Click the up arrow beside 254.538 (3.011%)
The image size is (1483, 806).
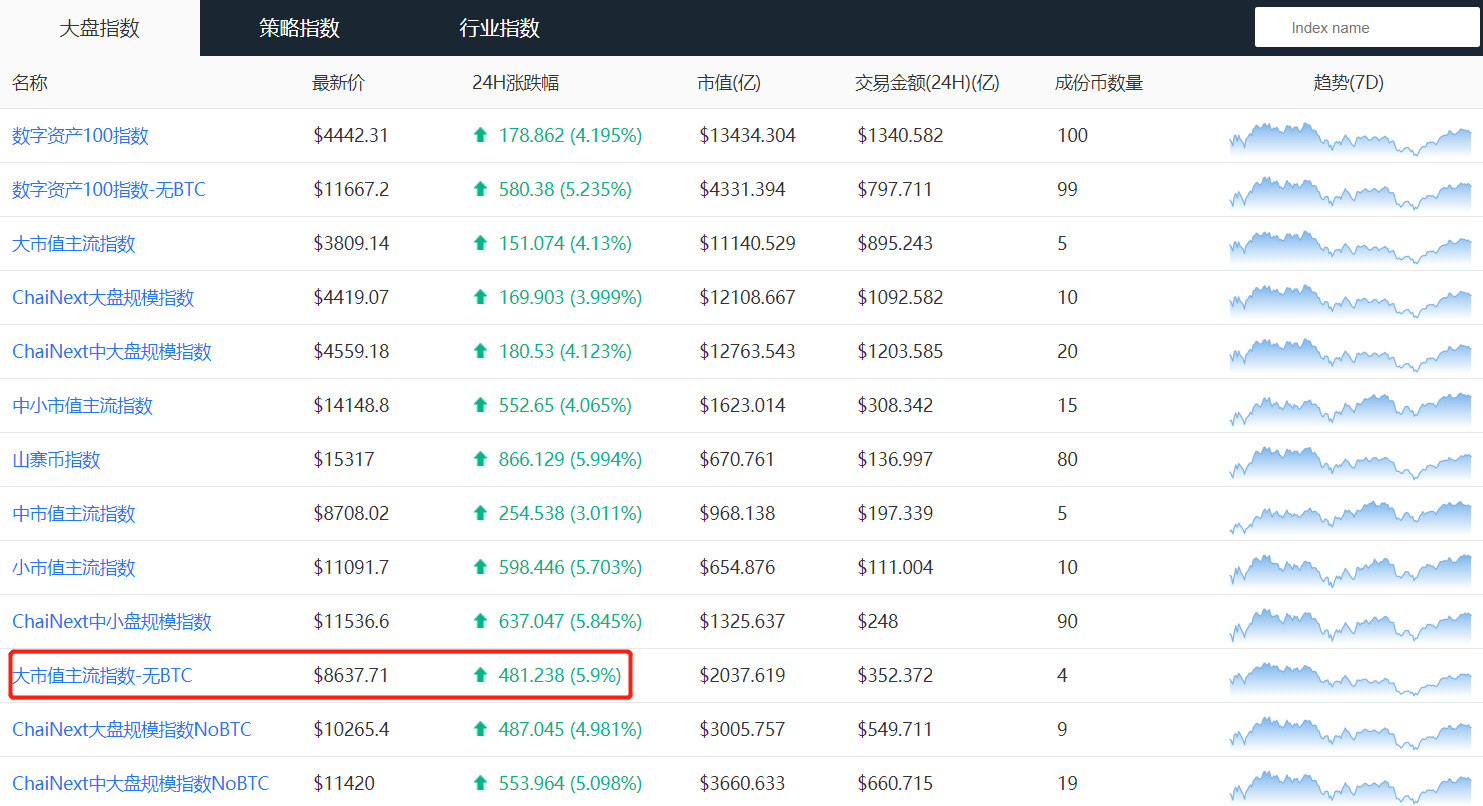point(481,514)
